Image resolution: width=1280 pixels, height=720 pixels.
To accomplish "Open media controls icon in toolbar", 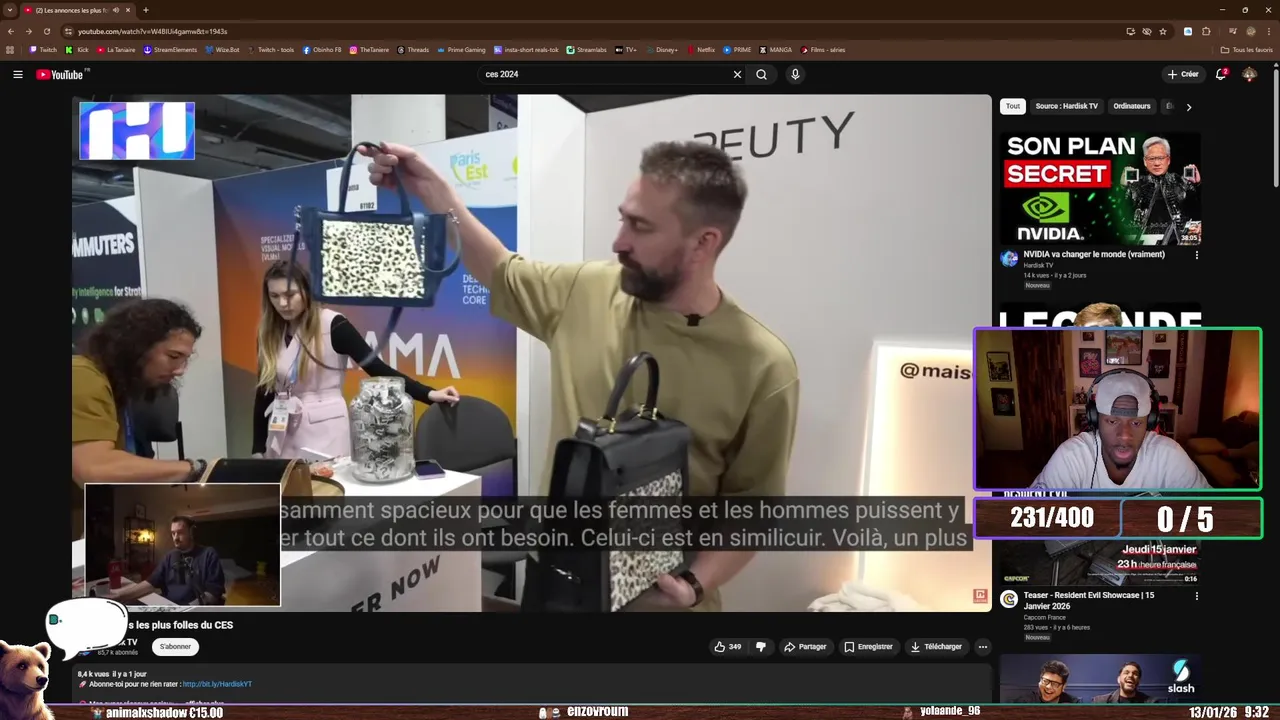I will pyautogui.click(x=1232, y=31).
